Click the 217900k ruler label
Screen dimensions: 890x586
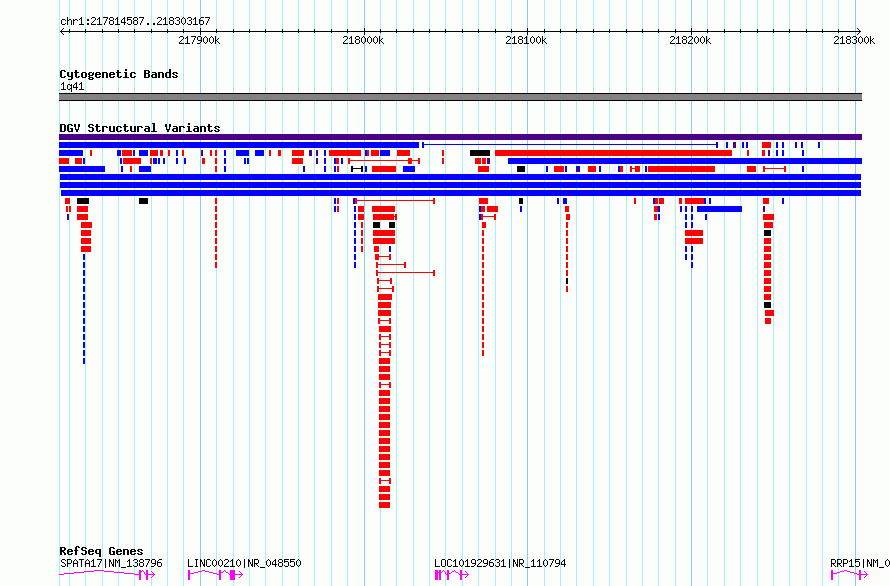[x=199, y=40]
